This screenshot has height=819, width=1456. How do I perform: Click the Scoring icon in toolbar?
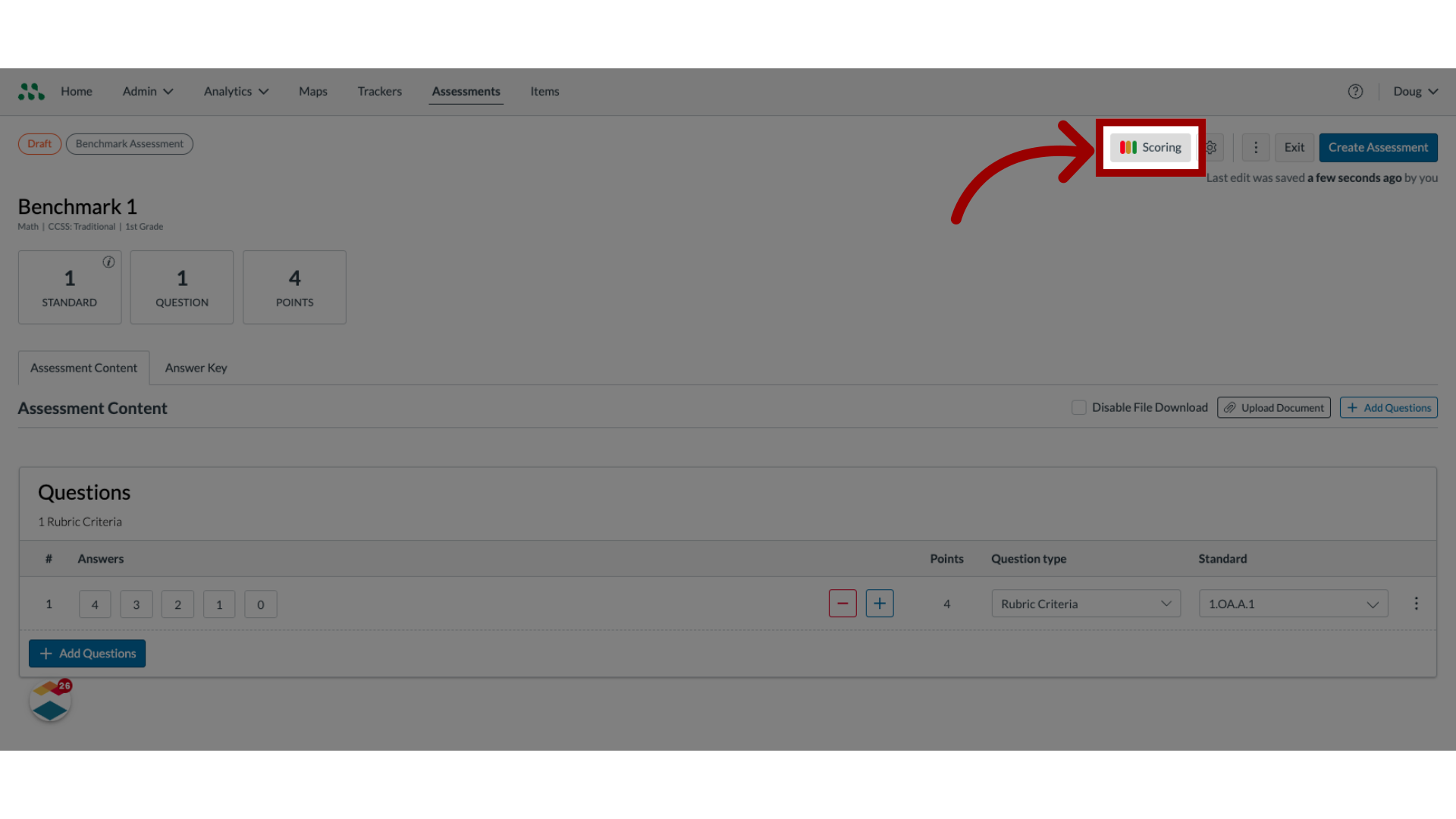(x=1150, y=147)
